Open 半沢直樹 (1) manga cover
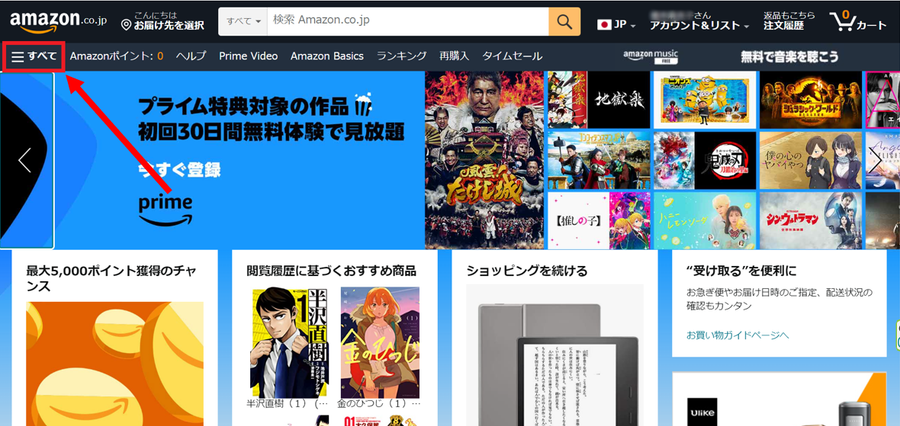The height and width of the screenshot is (426, 900). (x=289, y=342)
